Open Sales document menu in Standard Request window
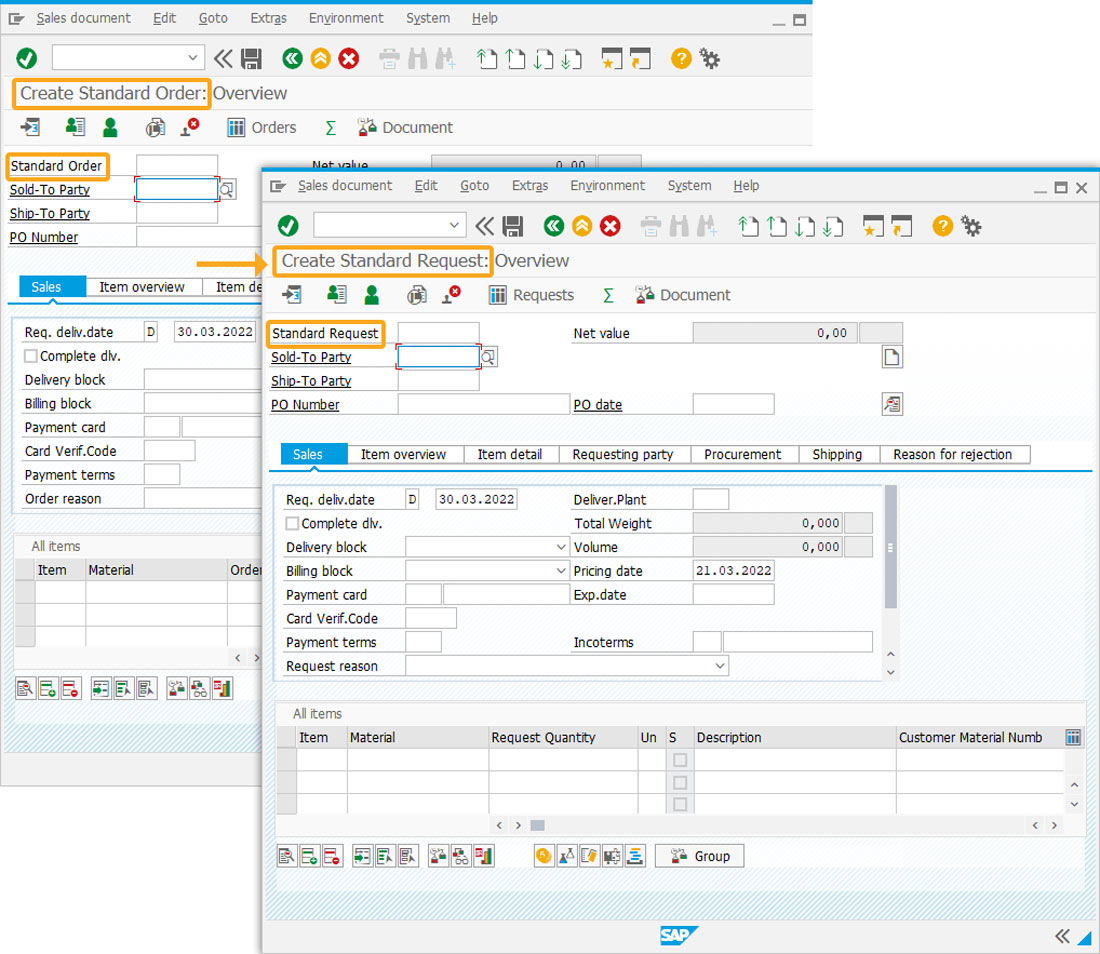The image size is (1100, 954). coord(344,186)
